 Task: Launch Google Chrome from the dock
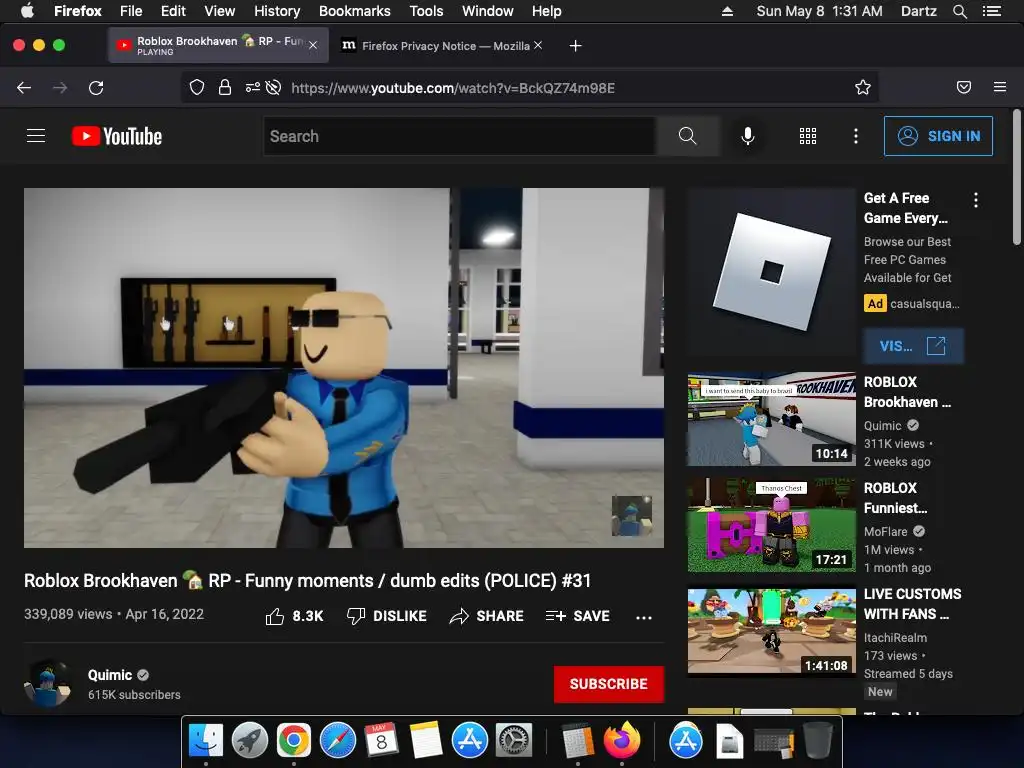click(294, 740)
